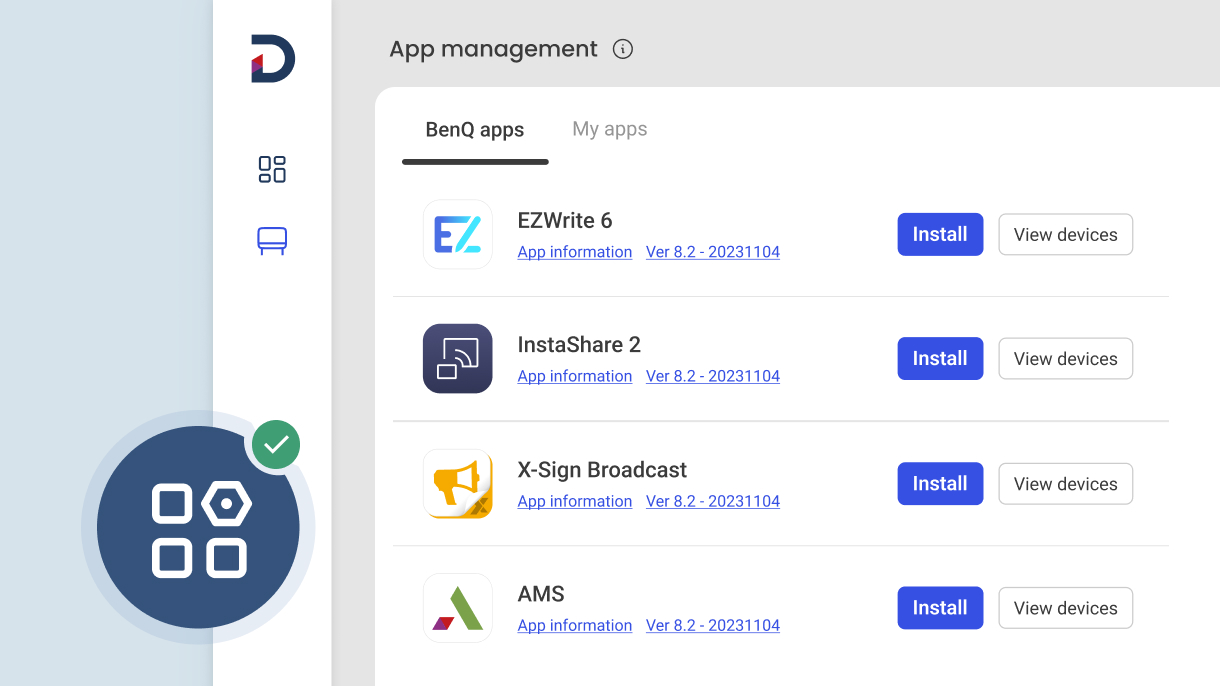Open the info tooltip beside App management
This screenshot has height=686, width=1220.
[x=622, y=49]
